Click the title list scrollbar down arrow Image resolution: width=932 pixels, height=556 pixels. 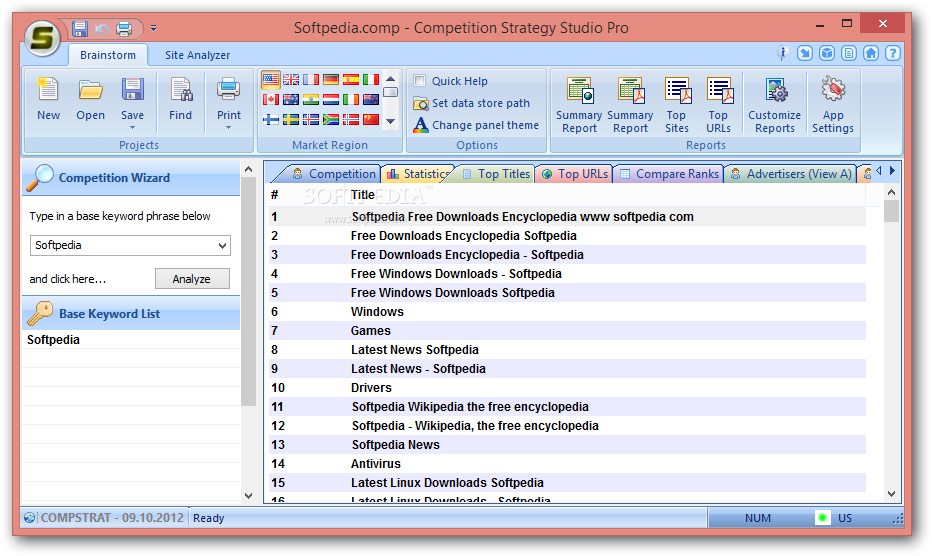coord(891,494)
